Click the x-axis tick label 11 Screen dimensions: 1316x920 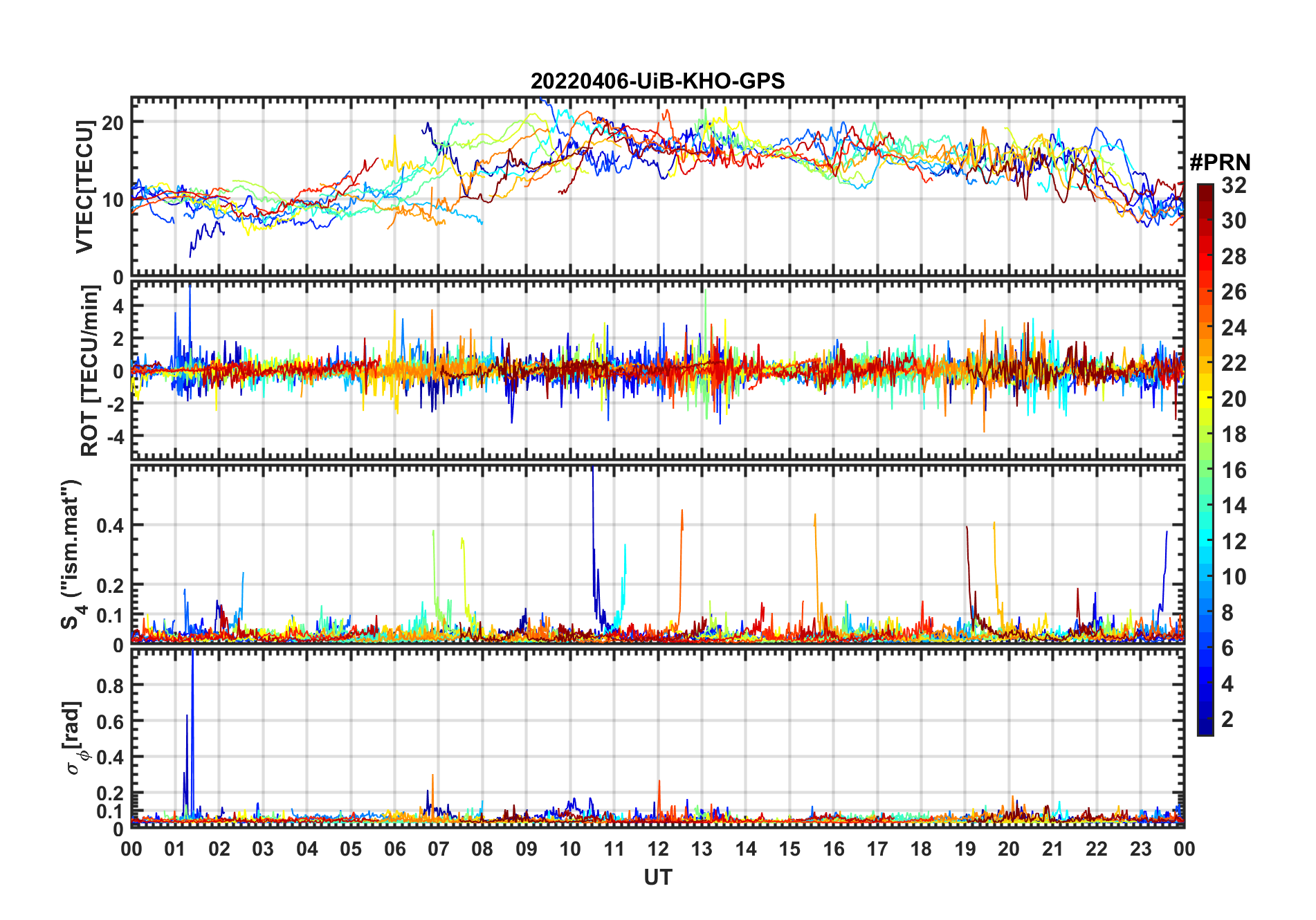(614, 849)
